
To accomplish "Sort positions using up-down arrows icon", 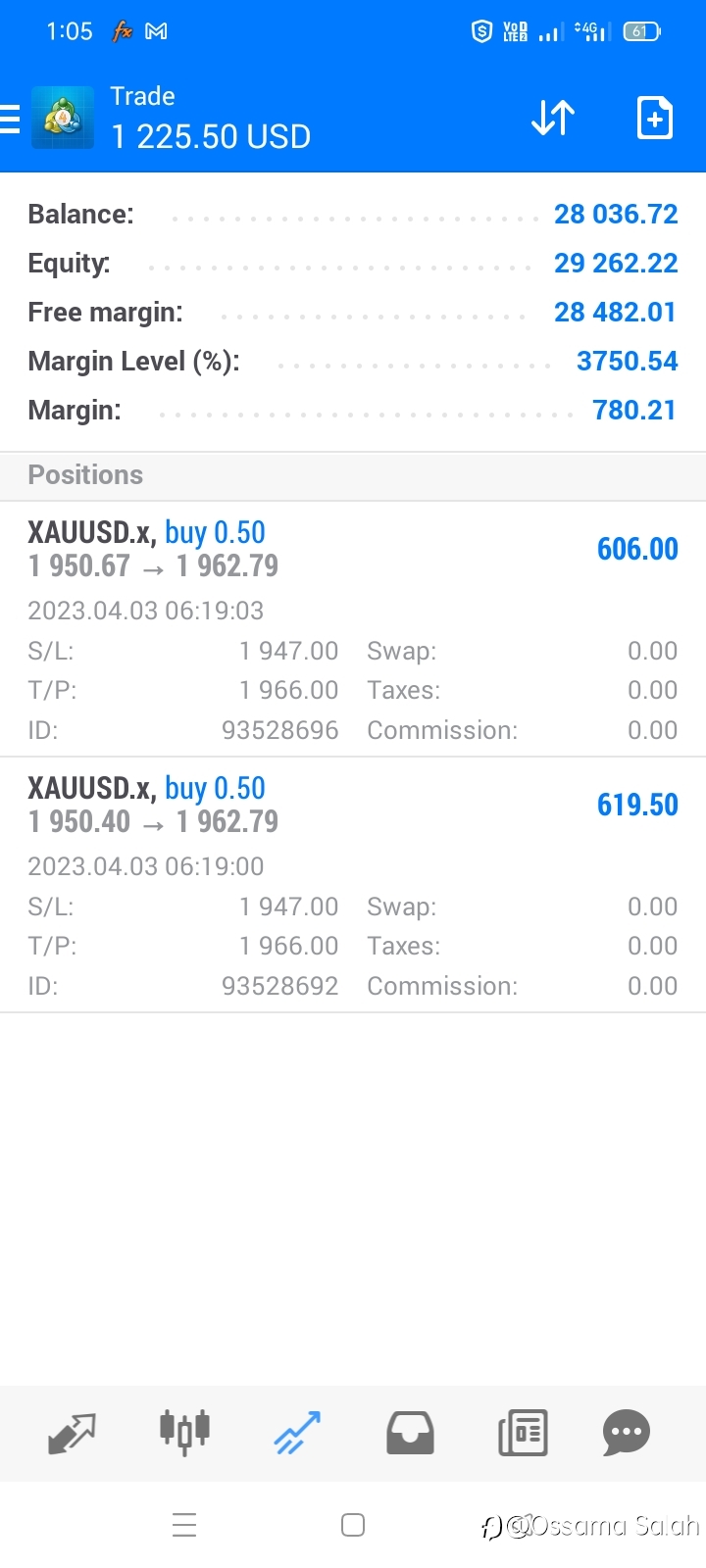I will 553,119.
